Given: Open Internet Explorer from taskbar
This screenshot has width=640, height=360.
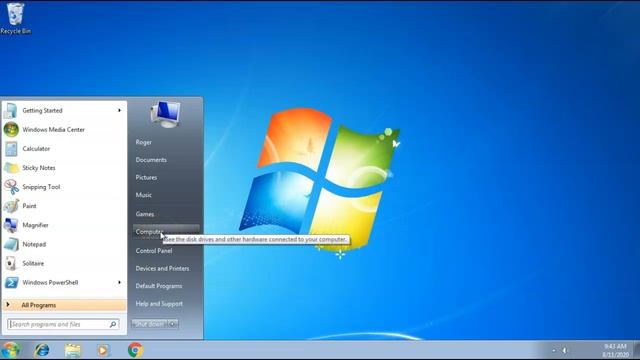Looking at the screenshot, I should coord(42,350).
